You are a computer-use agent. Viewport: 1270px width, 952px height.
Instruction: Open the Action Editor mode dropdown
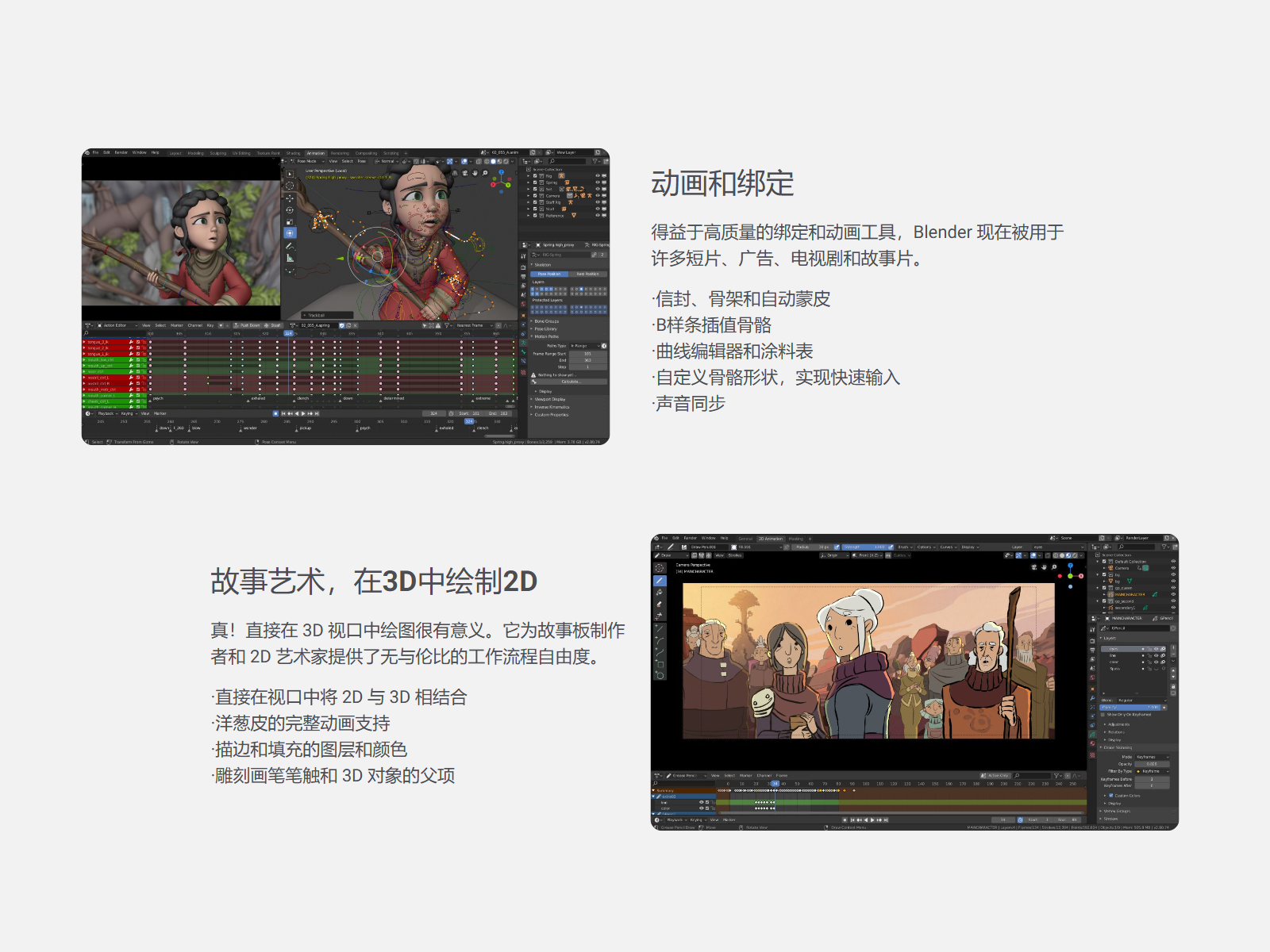pos(117,325)
